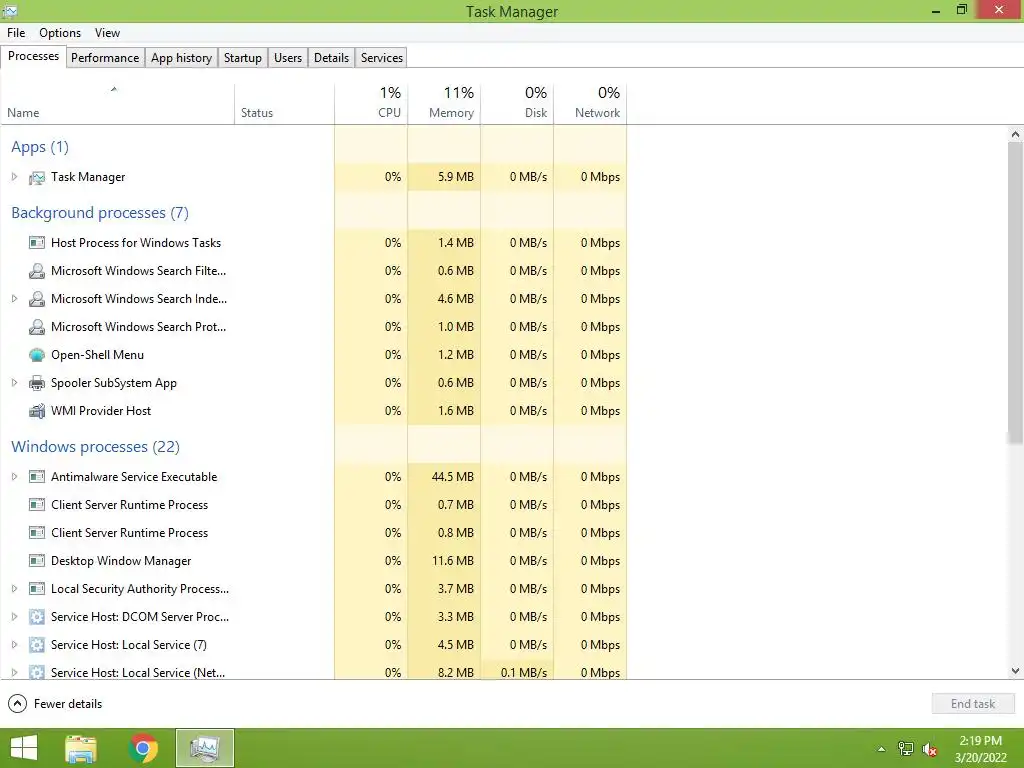Viewport: 1024px width, 768px height.
Task: Expand Microsoft Windows Search Indexer row
Action: click(x=14, y=299)
